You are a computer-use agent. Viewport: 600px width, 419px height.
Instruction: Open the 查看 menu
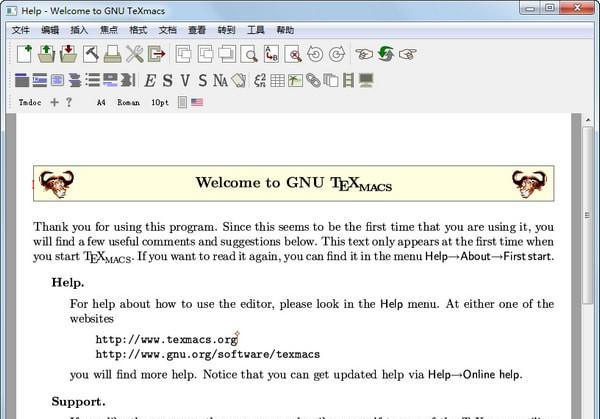(x=197, y=30)
